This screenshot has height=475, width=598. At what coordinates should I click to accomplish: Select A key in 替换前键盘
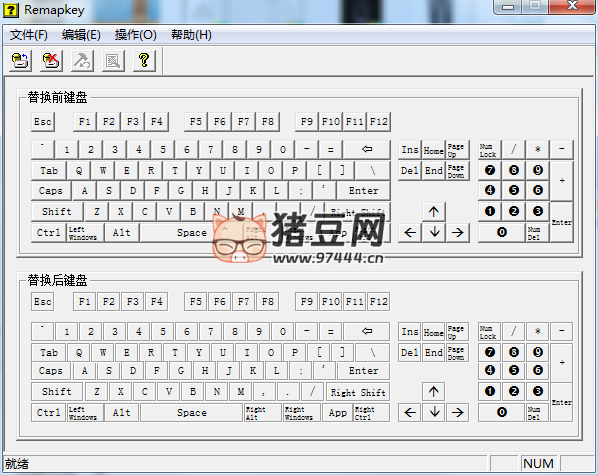[85, 191]
